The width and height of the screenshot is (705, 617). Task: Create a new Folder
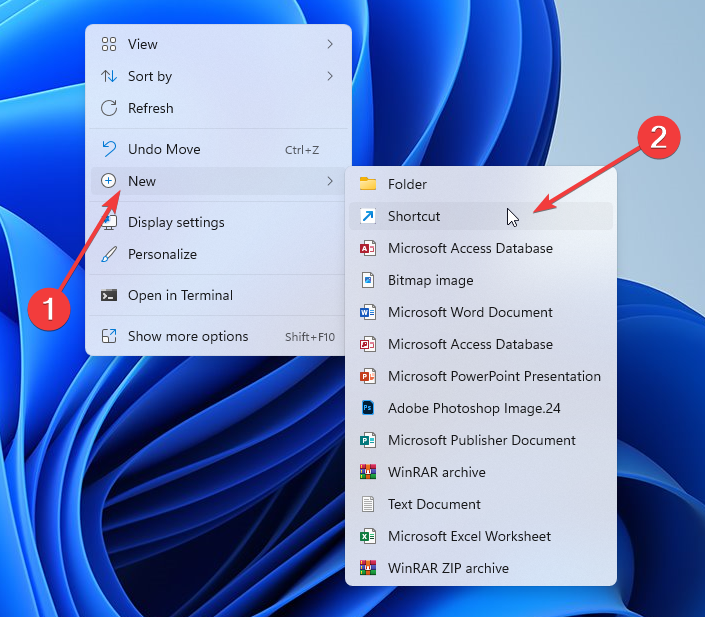coord(481,184)
